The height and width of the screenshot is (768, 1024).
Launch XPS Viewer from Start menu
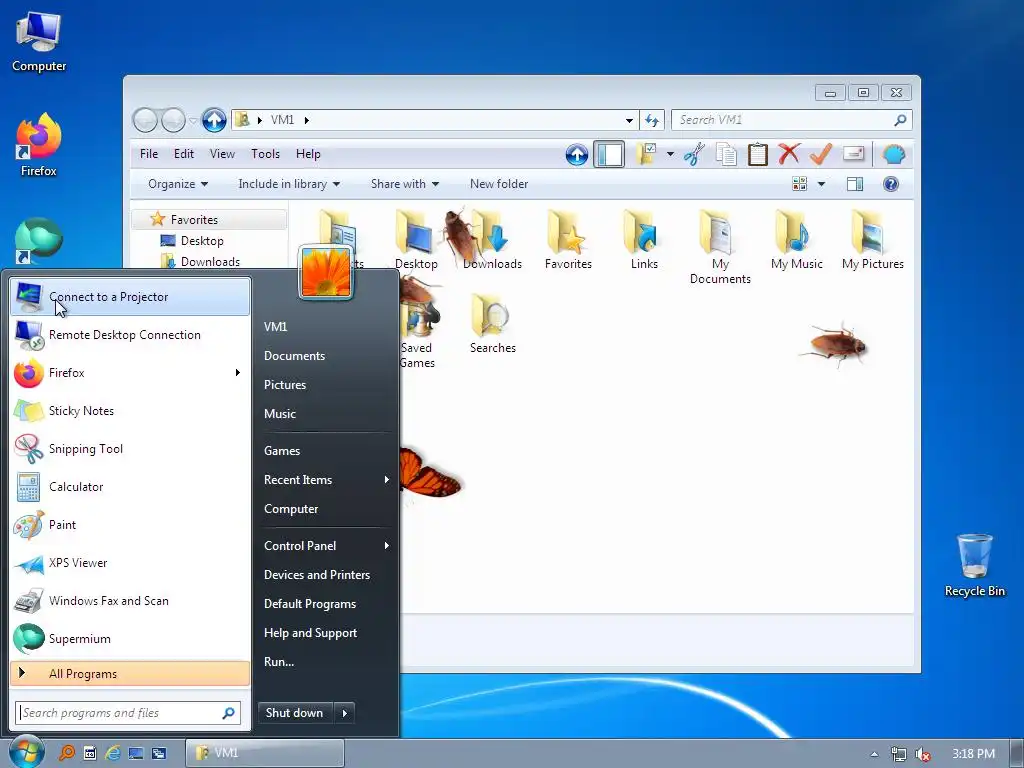(130, 563)
